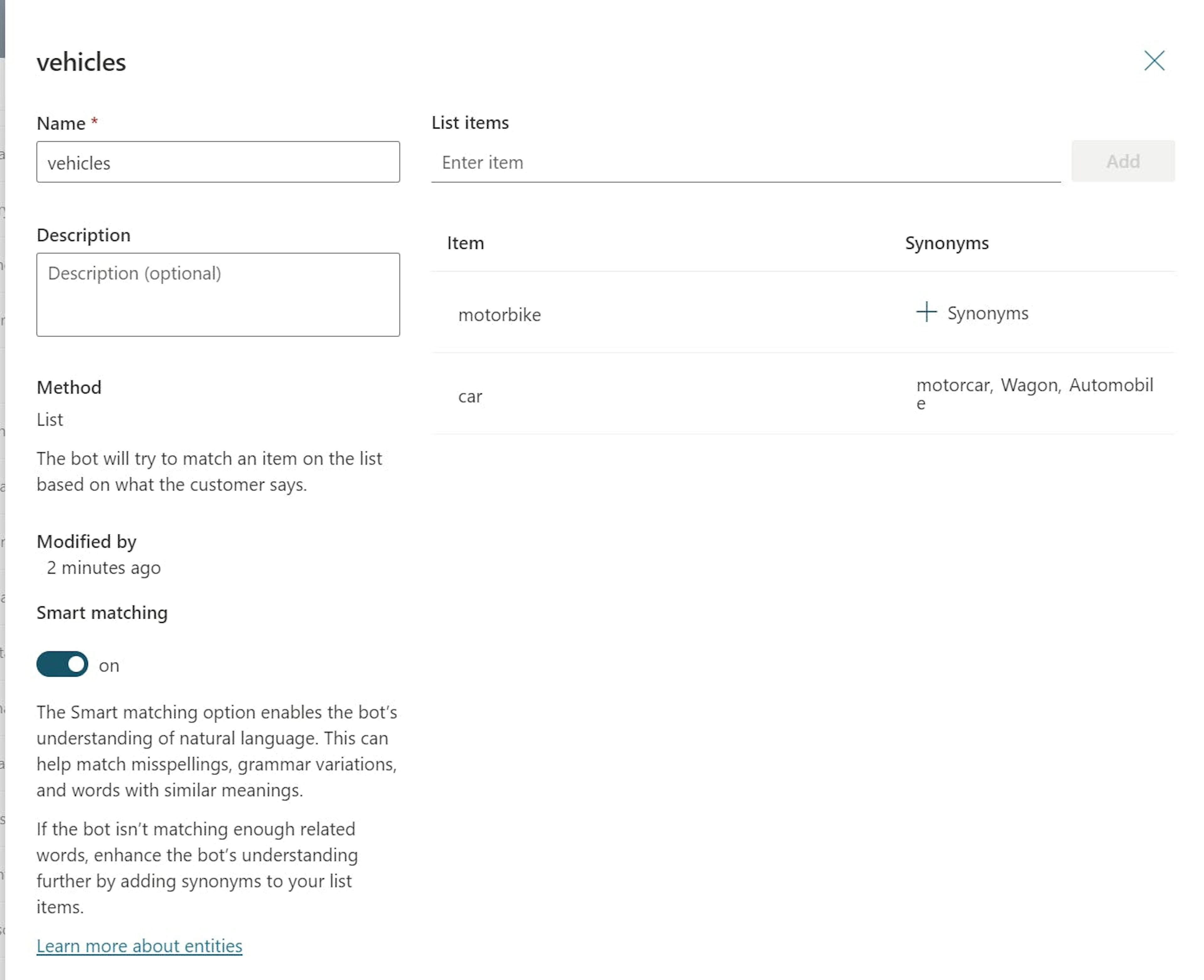
Task: Click the Wagon synonym entry
Action: coord(1032,385)
